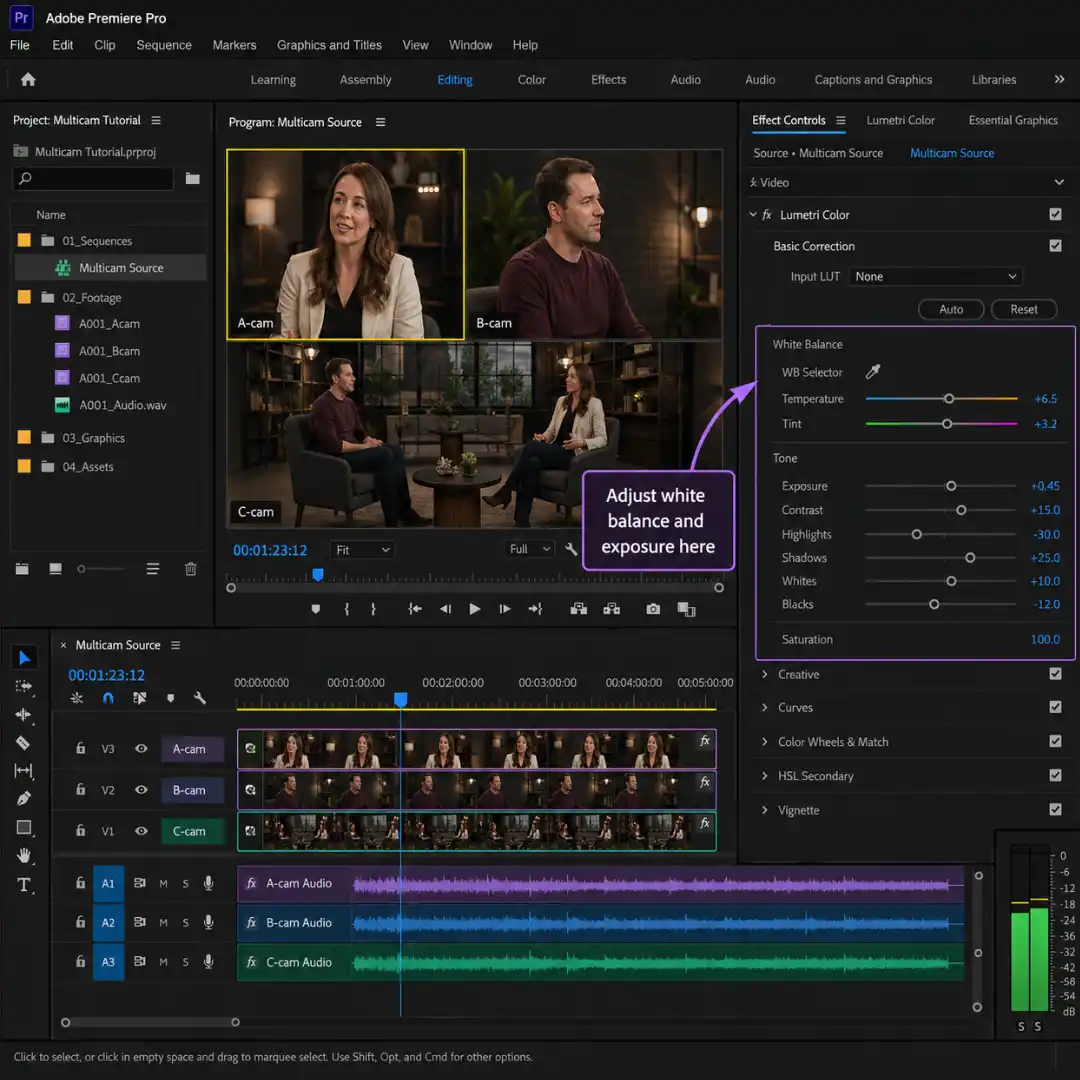Select the Rectangle tool
Image resolution: width=1080 pixels, height=1080 pixels.
coord(23,827)
